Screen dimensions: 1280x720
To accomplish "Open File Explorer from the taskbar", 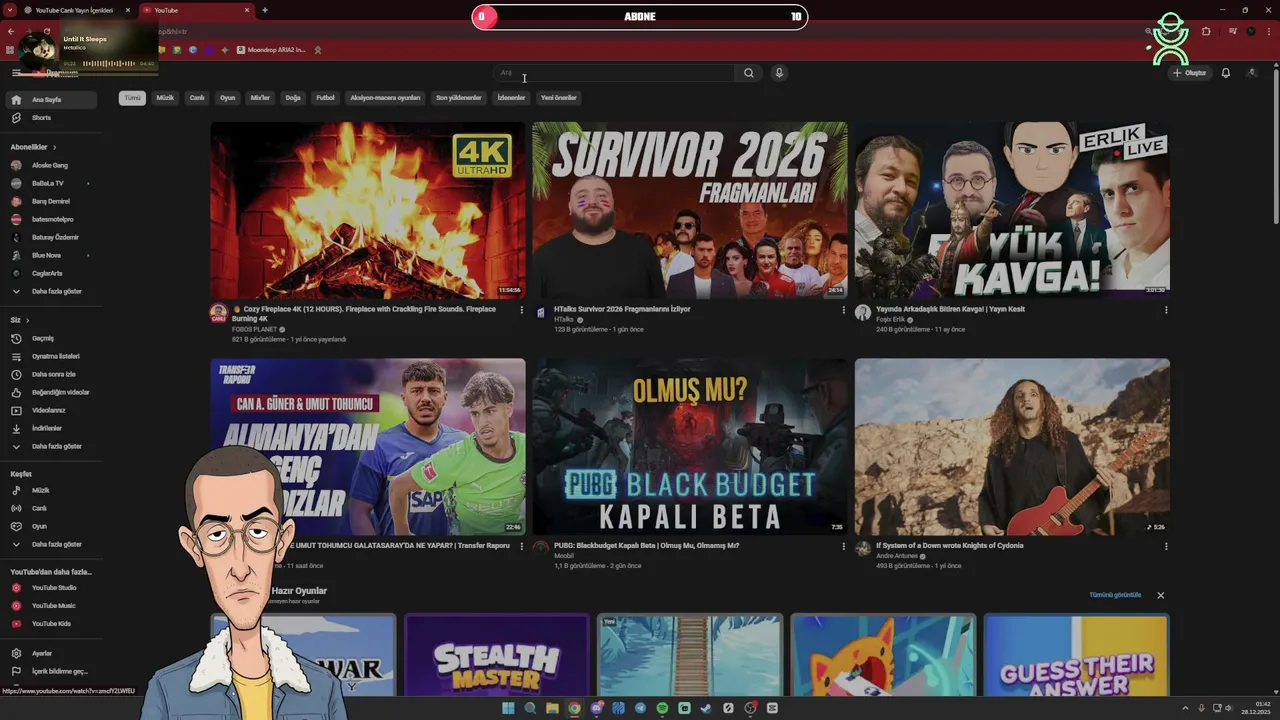I will (552, 708).
